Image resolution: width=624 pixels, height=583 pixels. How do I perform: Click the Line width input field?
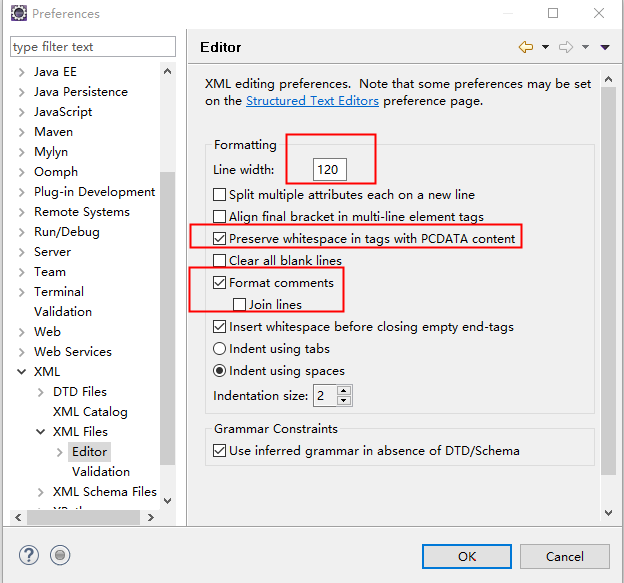[x=328, y=170]
